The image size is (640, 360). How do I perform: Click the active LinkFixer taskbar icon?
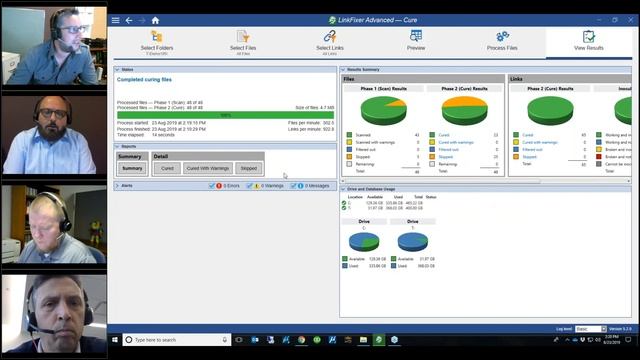[x=379, y=340]
